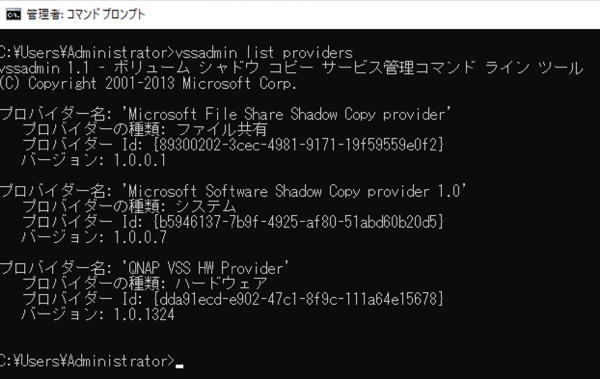Click the version 1.0.1324 line

98,314
